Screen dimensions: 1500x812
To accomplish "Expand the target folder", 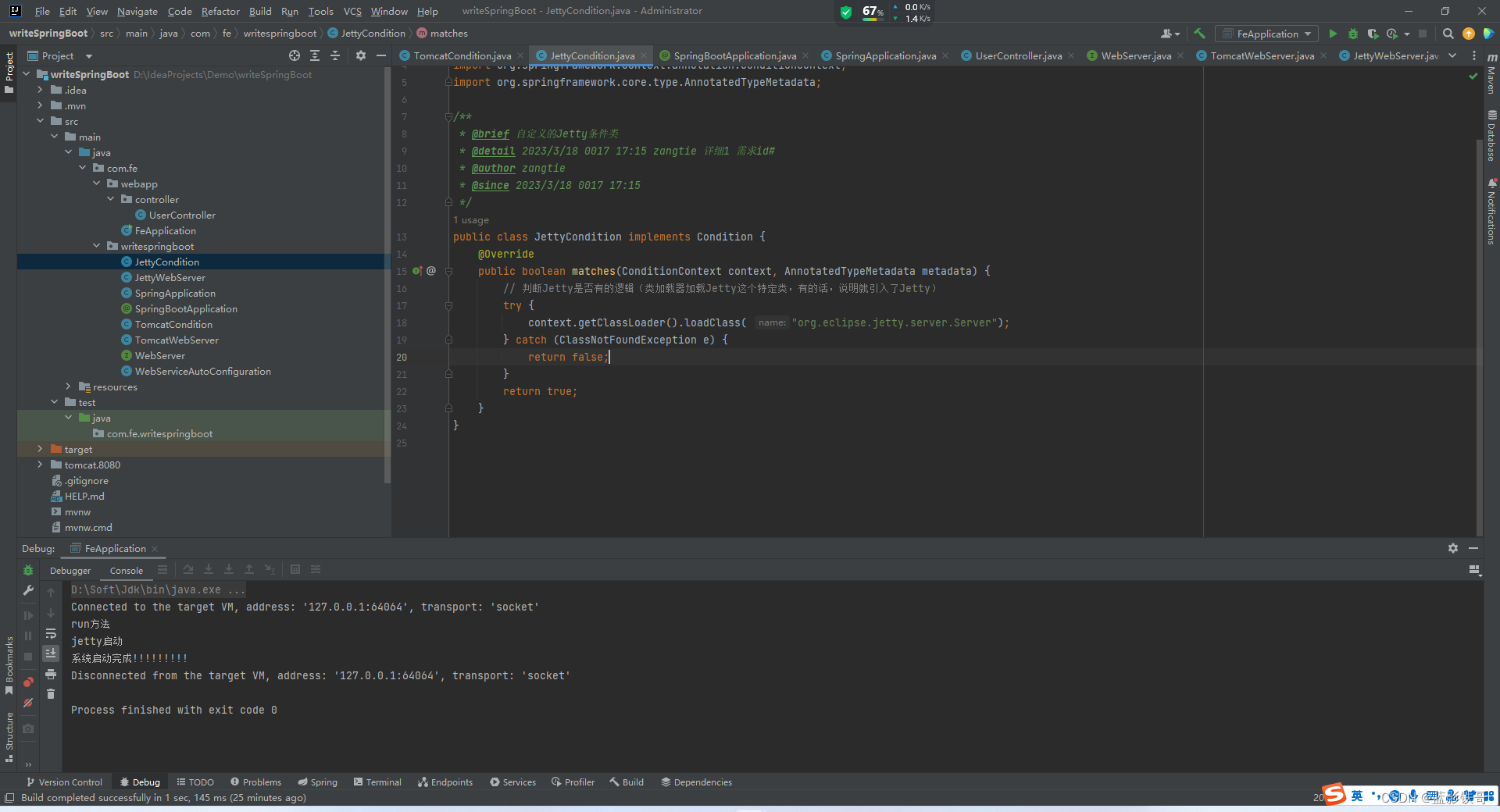I will coord(40,449).
